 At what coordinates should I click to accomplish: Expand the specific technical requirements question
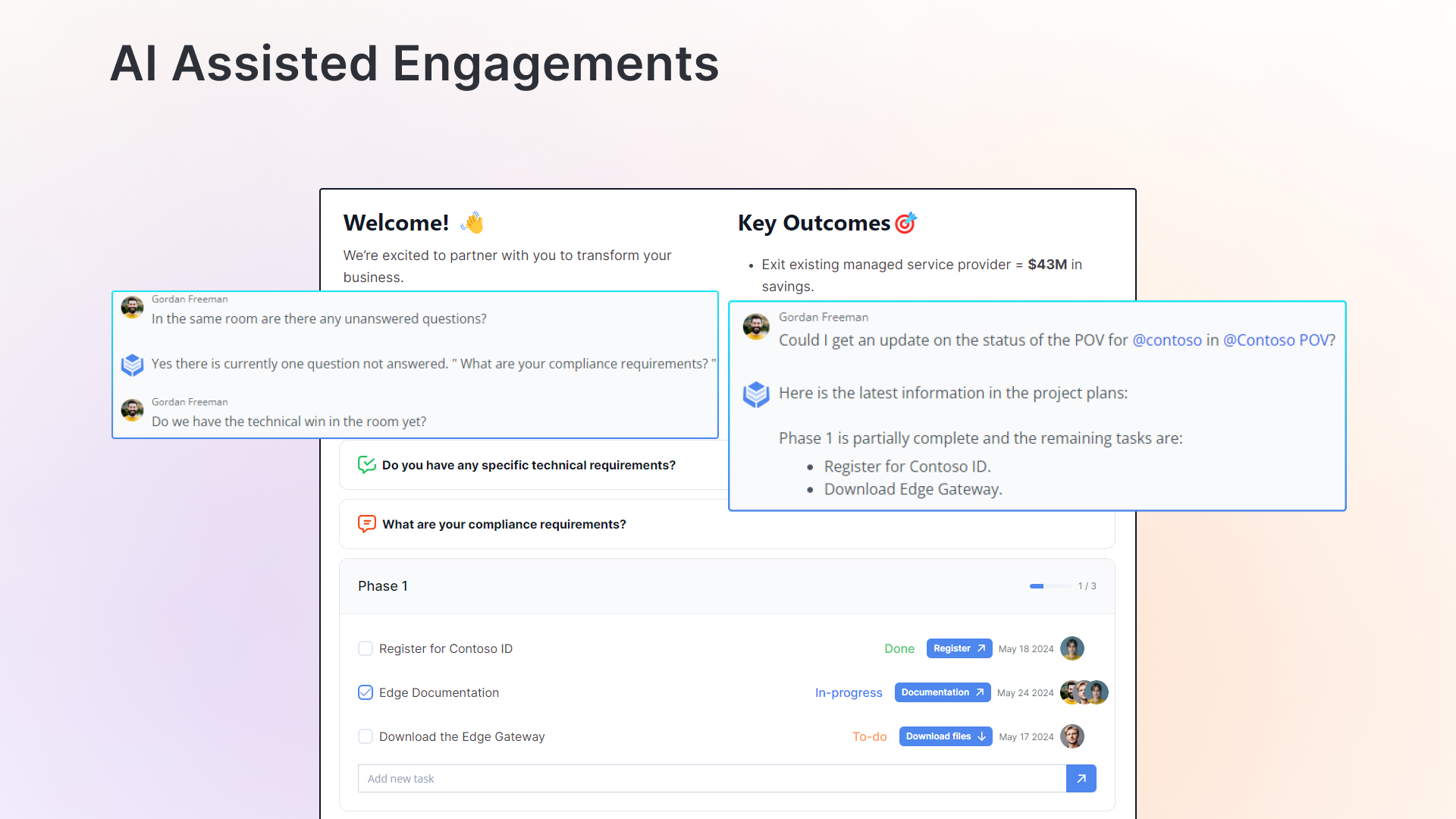(529, 465)
